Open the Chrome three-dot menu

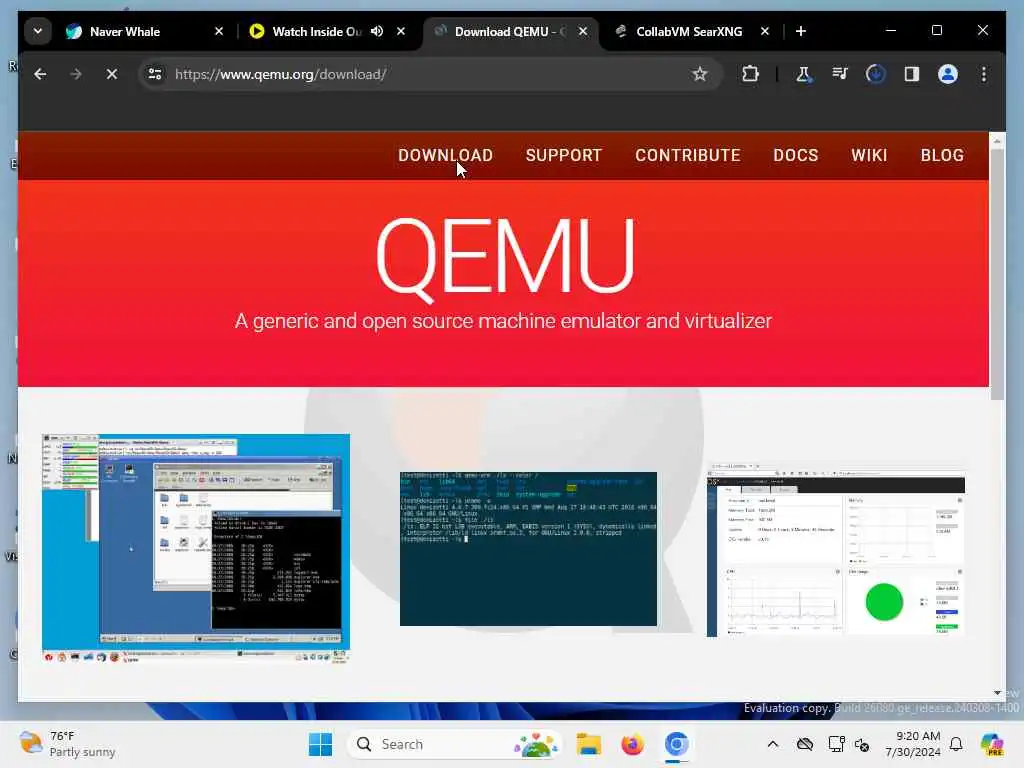point(984,74)
